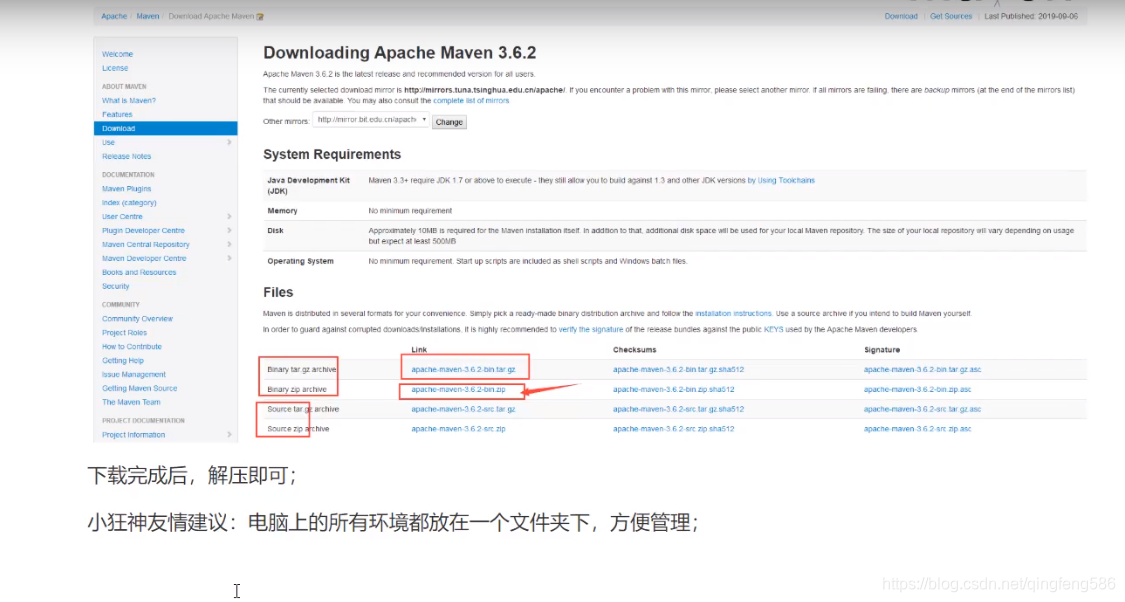Viewport: 1125px width, 602px height.
Task: Open the bin.zip.sha512 checksum link
Action: click(x=674, y=390)
